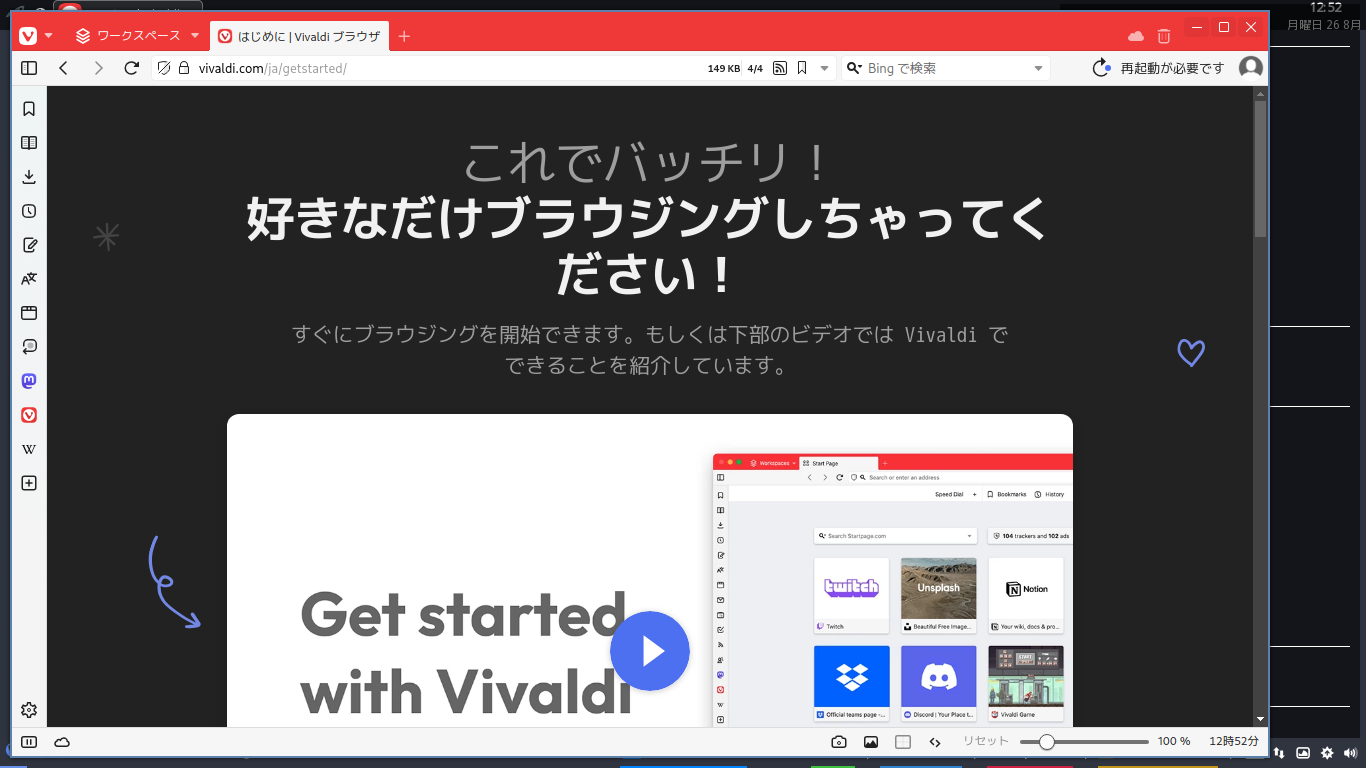Open the Sessions panel
The image size is (1366, 768).
pos(29,347)
